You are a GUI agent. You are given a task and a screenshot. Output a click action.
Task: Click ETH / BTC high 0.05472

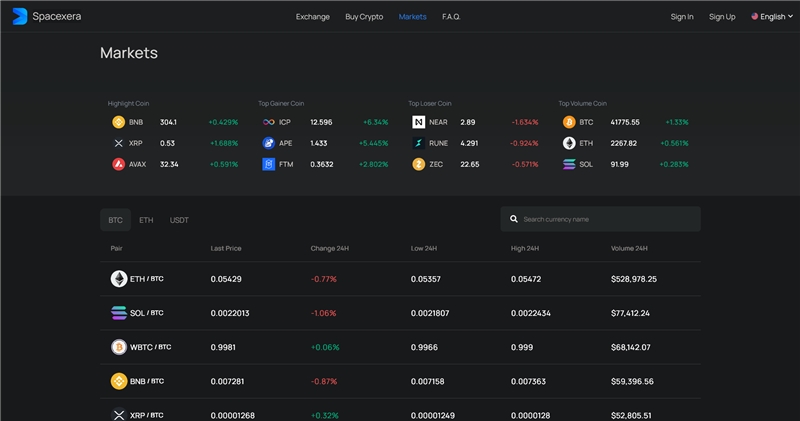(526, 279)
